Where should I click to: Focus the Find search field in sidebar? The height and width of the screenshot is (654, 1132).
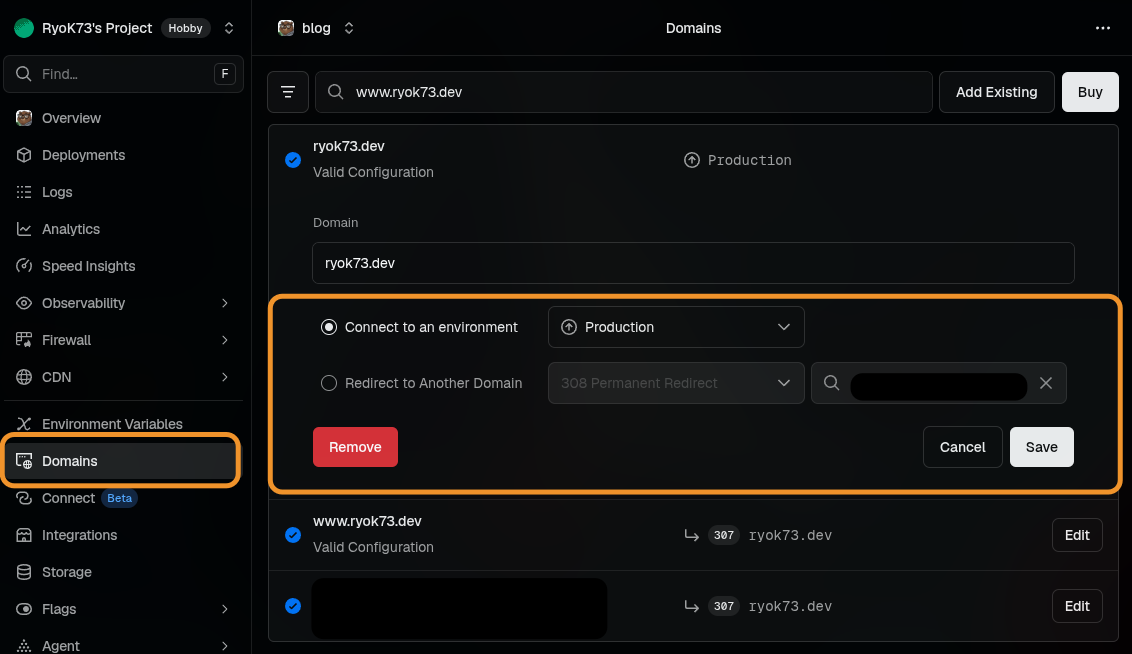[x=123, y=74]
